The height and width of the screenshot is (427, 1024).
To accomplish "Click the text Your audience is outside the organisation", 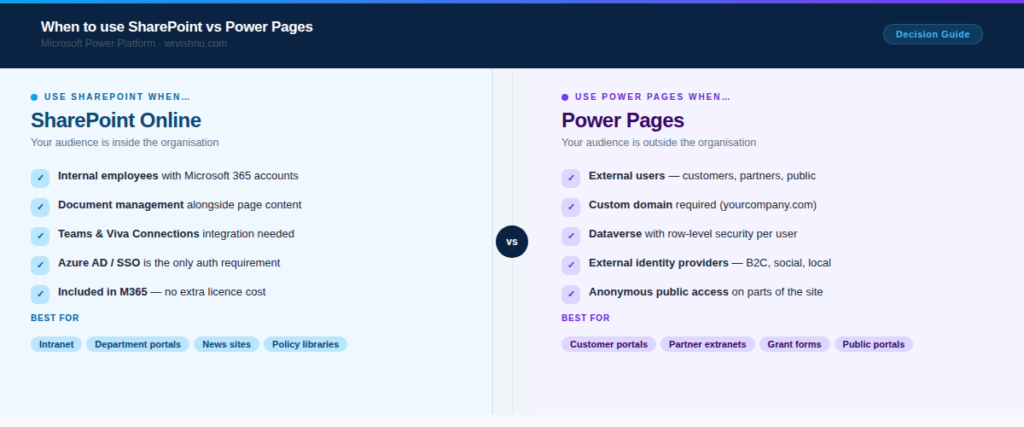I will point(659,142).
